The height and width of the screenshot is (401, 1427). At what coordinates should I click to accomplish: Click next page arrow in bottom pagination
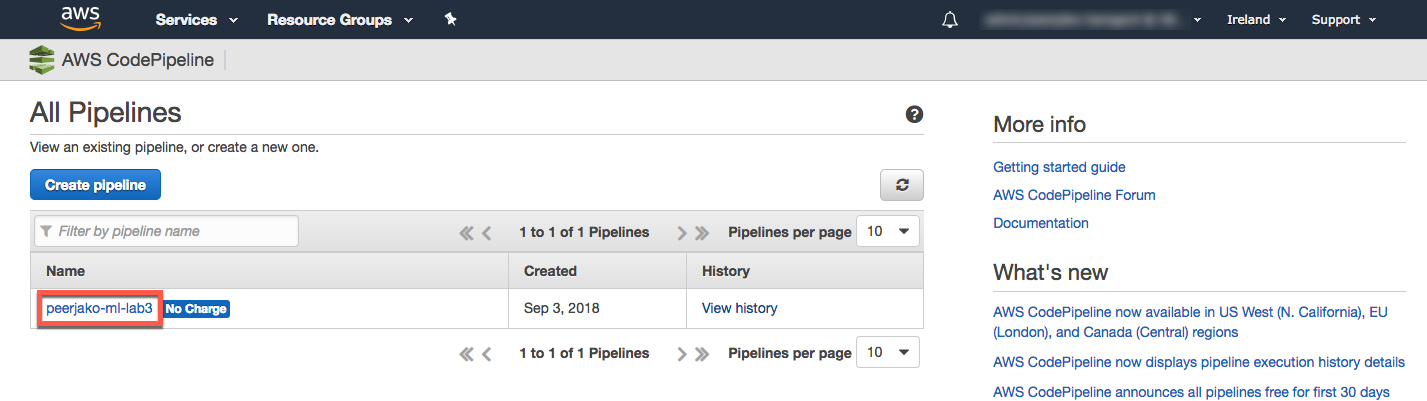(682, 353)
